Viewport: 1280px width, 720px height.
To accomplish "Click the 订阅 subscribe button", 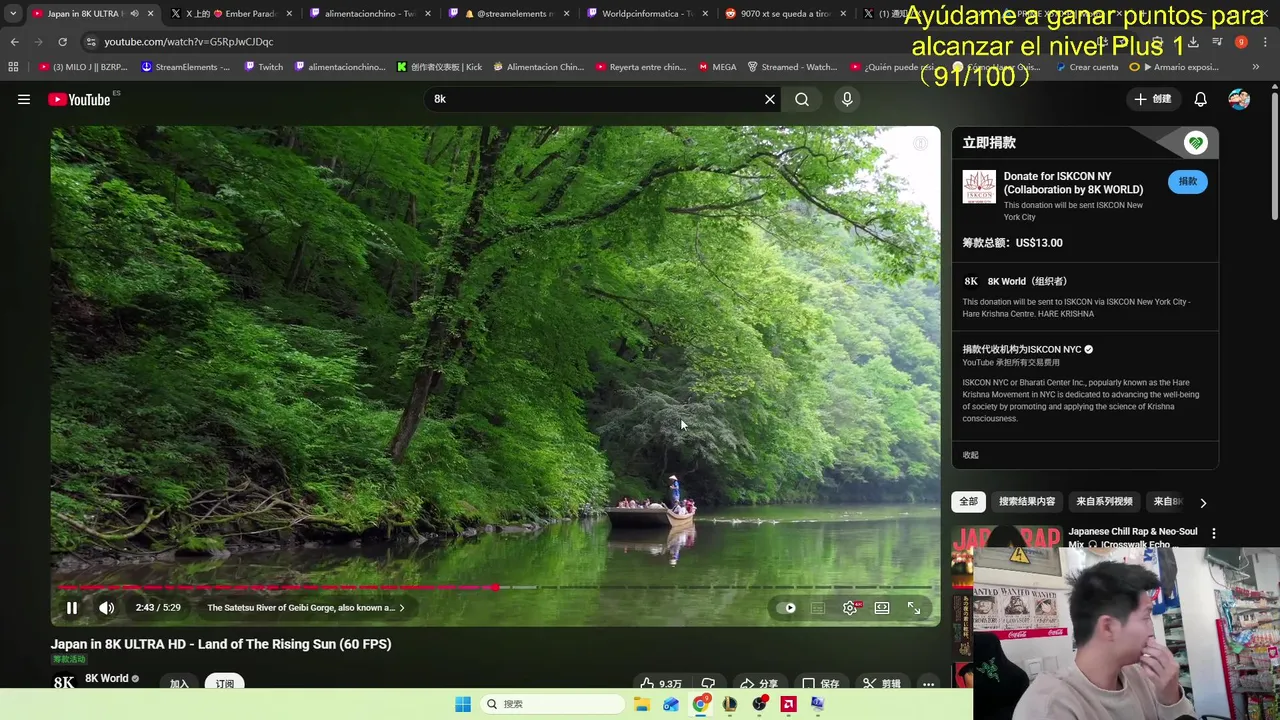I will coord(225,683).
